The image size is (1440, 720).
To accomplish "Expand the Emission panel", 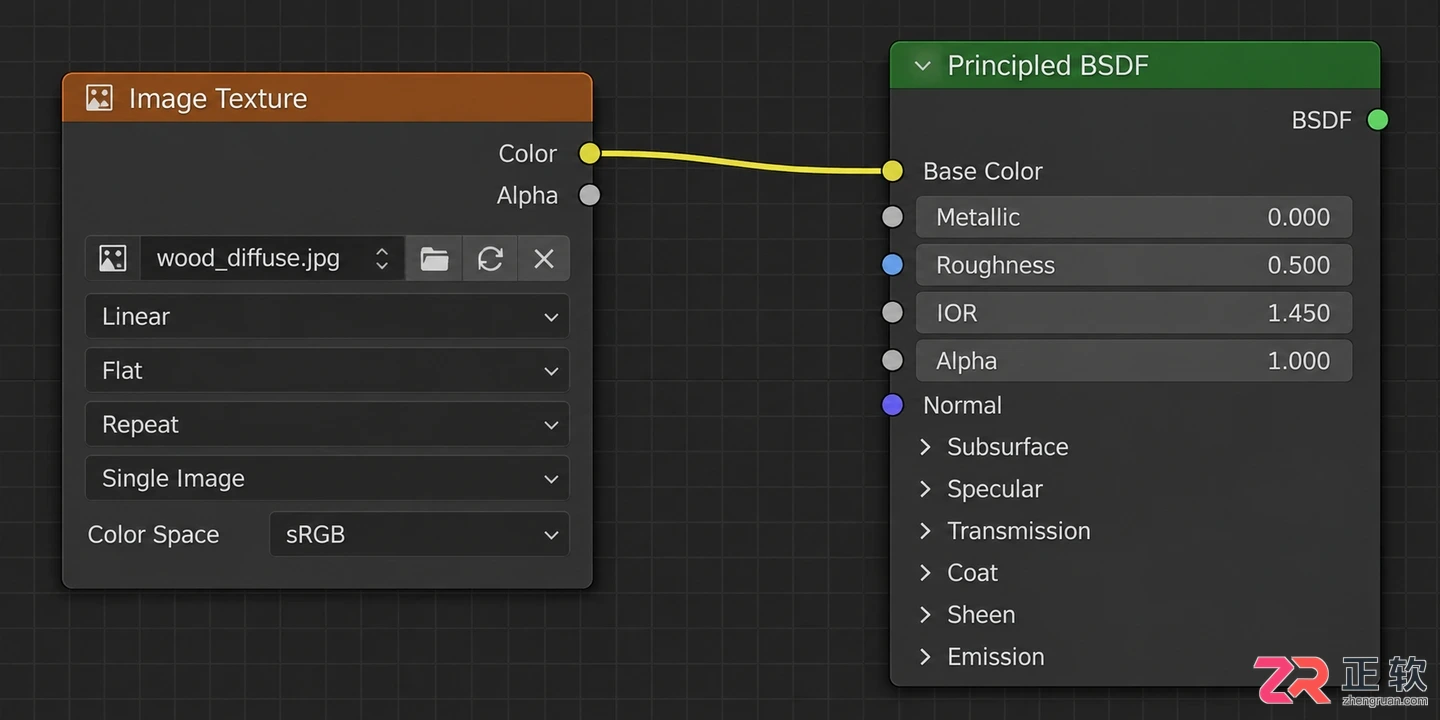I will tap(926, 657).
